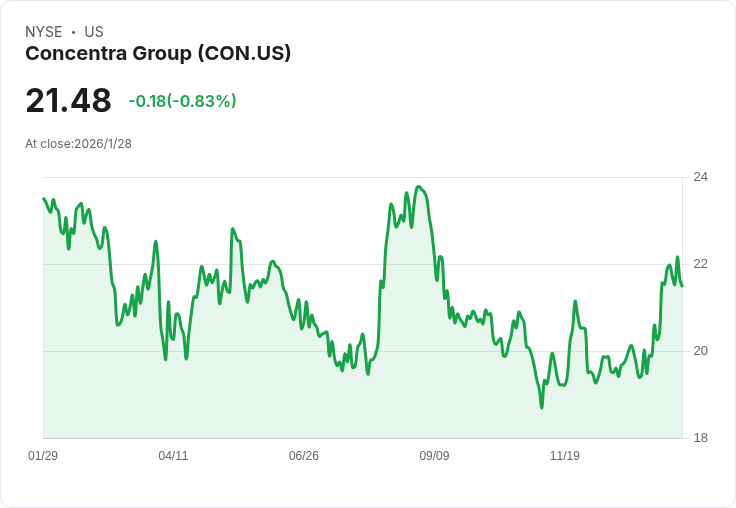Viewport: 736px width, 508px height.
Task: Click the 18 value on the price axis
Action: [701, 438]
